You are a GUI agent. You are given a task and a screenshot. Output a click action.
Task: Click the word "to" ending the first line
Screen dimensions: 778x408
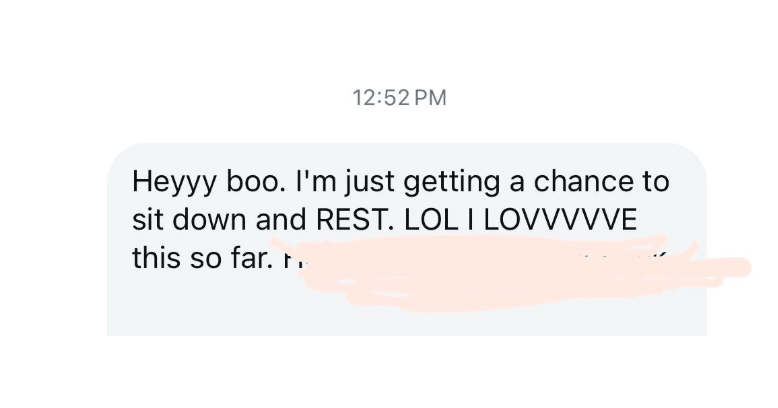click(x=656, y=185)
